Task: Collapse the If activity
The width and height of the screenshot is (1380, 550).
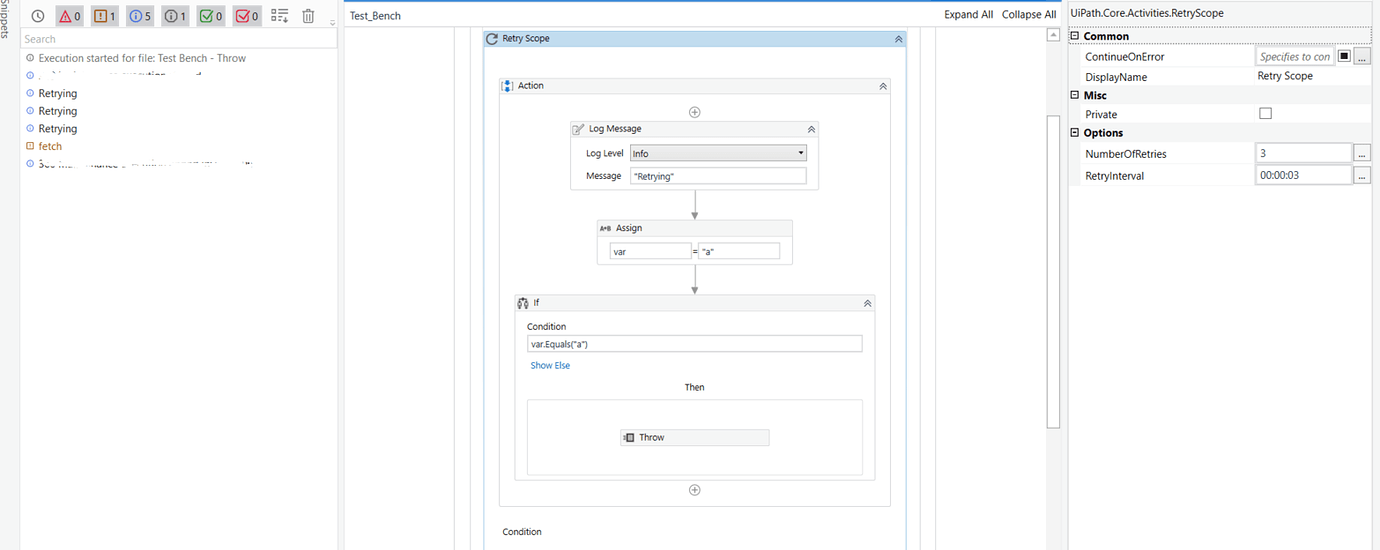Action: pos(867,303)
